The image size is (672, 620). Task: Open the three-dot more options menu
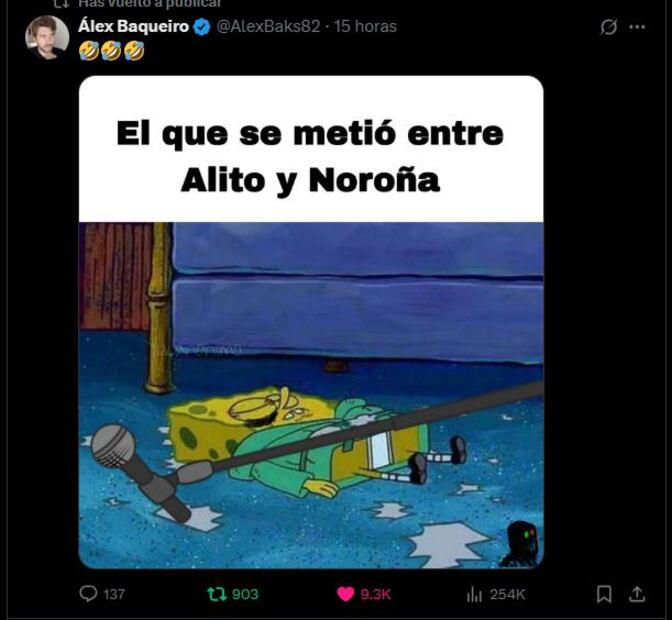coord(637,27)
